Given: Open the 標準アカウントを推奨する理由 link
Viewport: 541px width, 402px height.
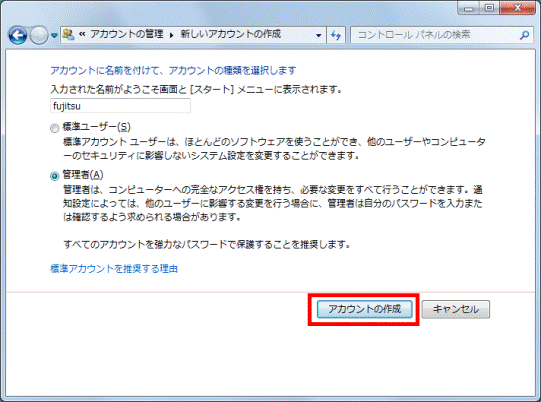Looking at the screenshot, I should pyautogui.click(x=114, y=268).
